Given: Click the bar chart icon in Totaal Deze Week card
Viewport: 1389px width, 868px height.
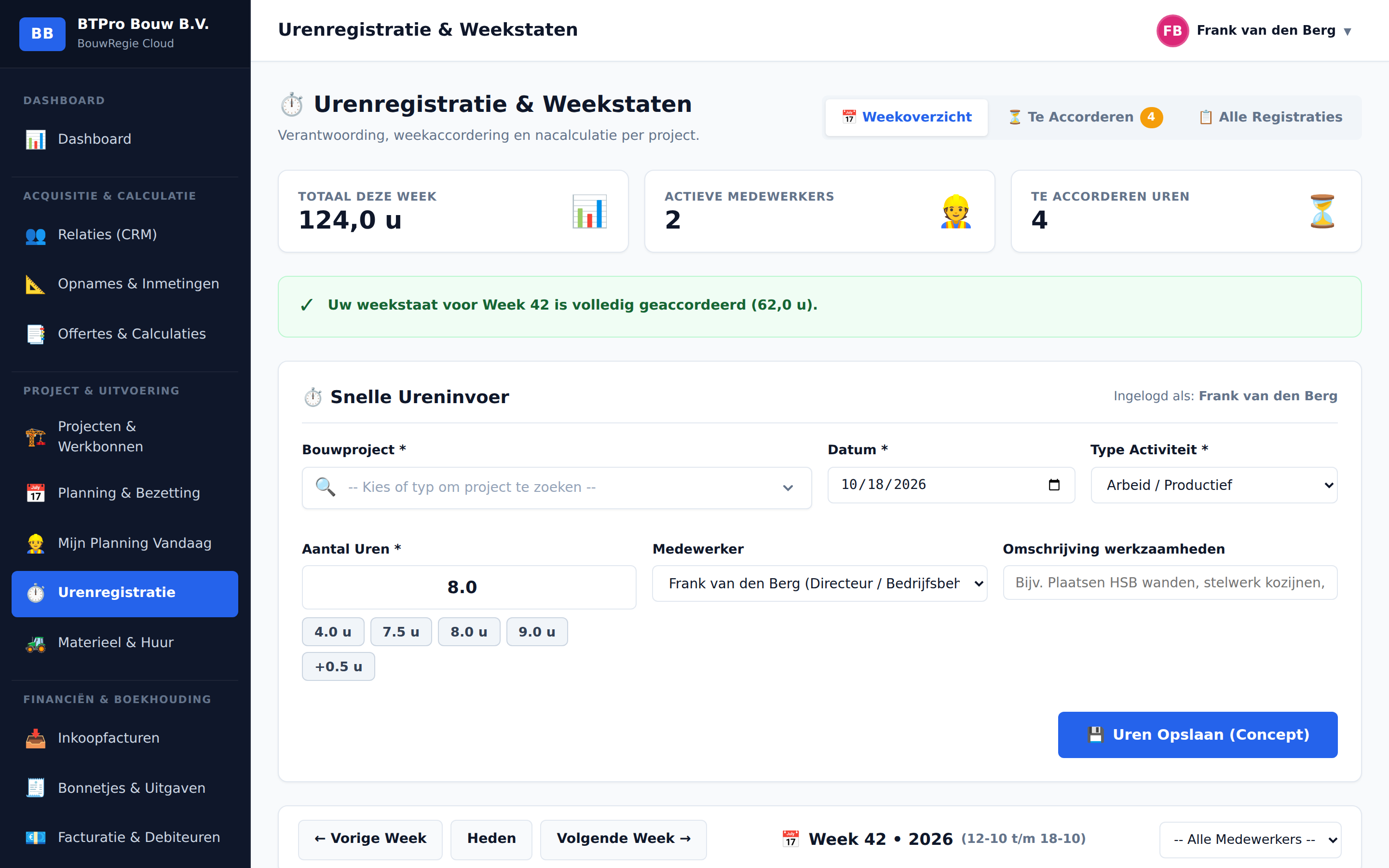Looking at the screenshot, I should (589, 211).
